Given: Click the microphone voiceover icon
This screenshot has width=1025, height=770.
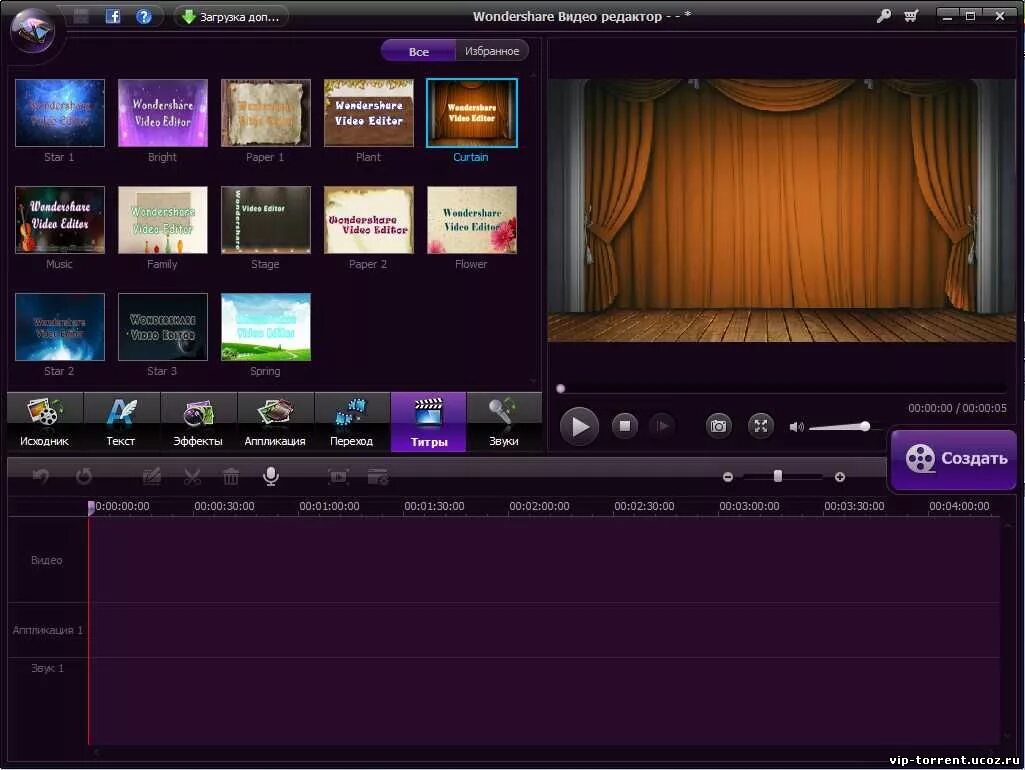Looking at the screenshot, I should 271,477.
